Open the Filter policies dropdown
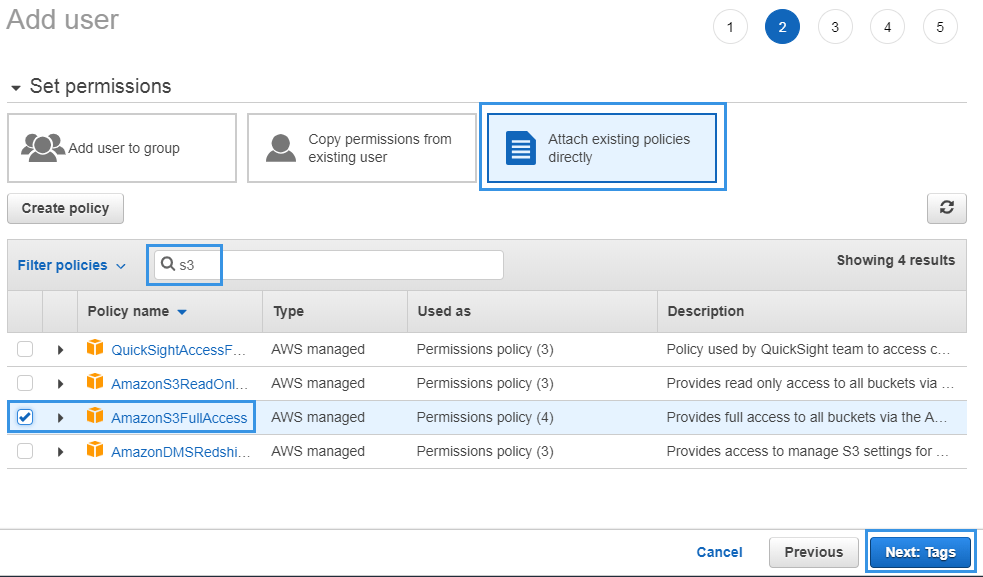 coord(71,264)
